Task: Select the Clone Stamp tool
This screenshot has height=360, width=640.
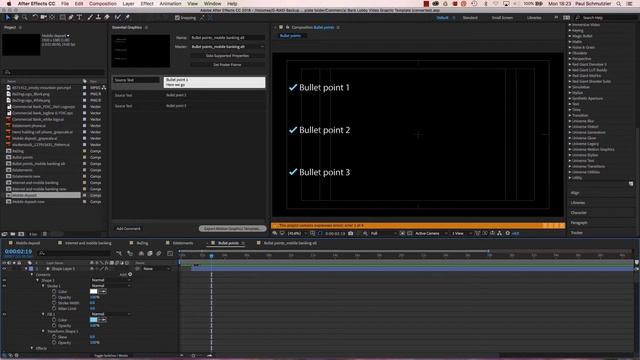Action: coord(98,17)
